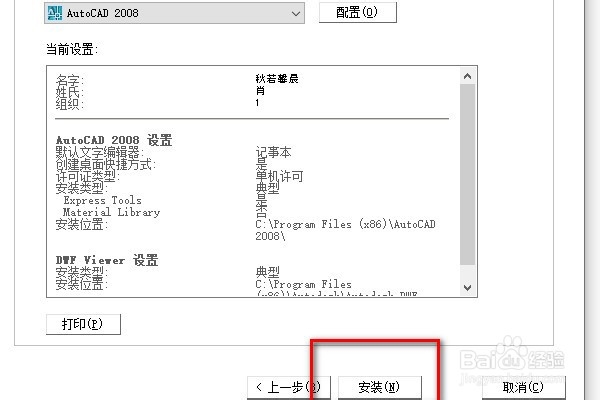
Task: Click the 当前设置 label above the list
Action: [72, 49]
